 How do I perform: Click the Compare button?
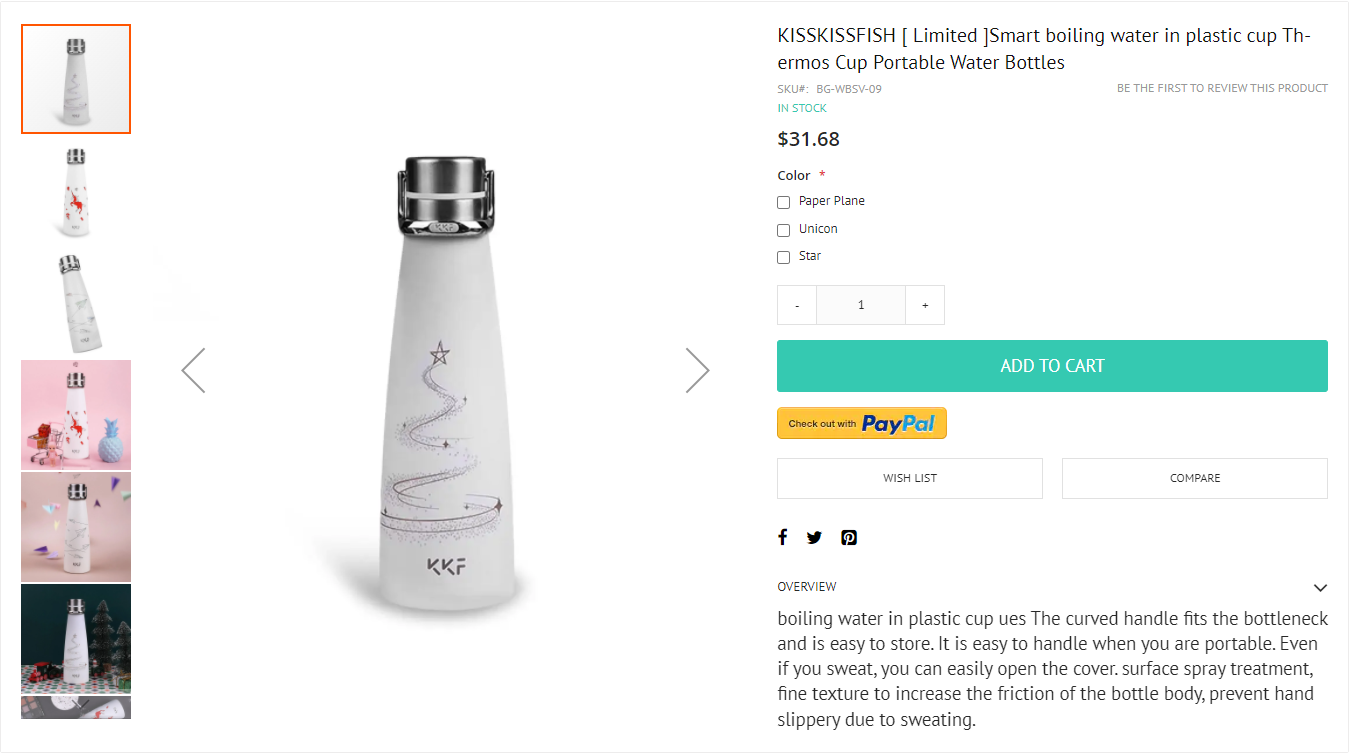1195,478
